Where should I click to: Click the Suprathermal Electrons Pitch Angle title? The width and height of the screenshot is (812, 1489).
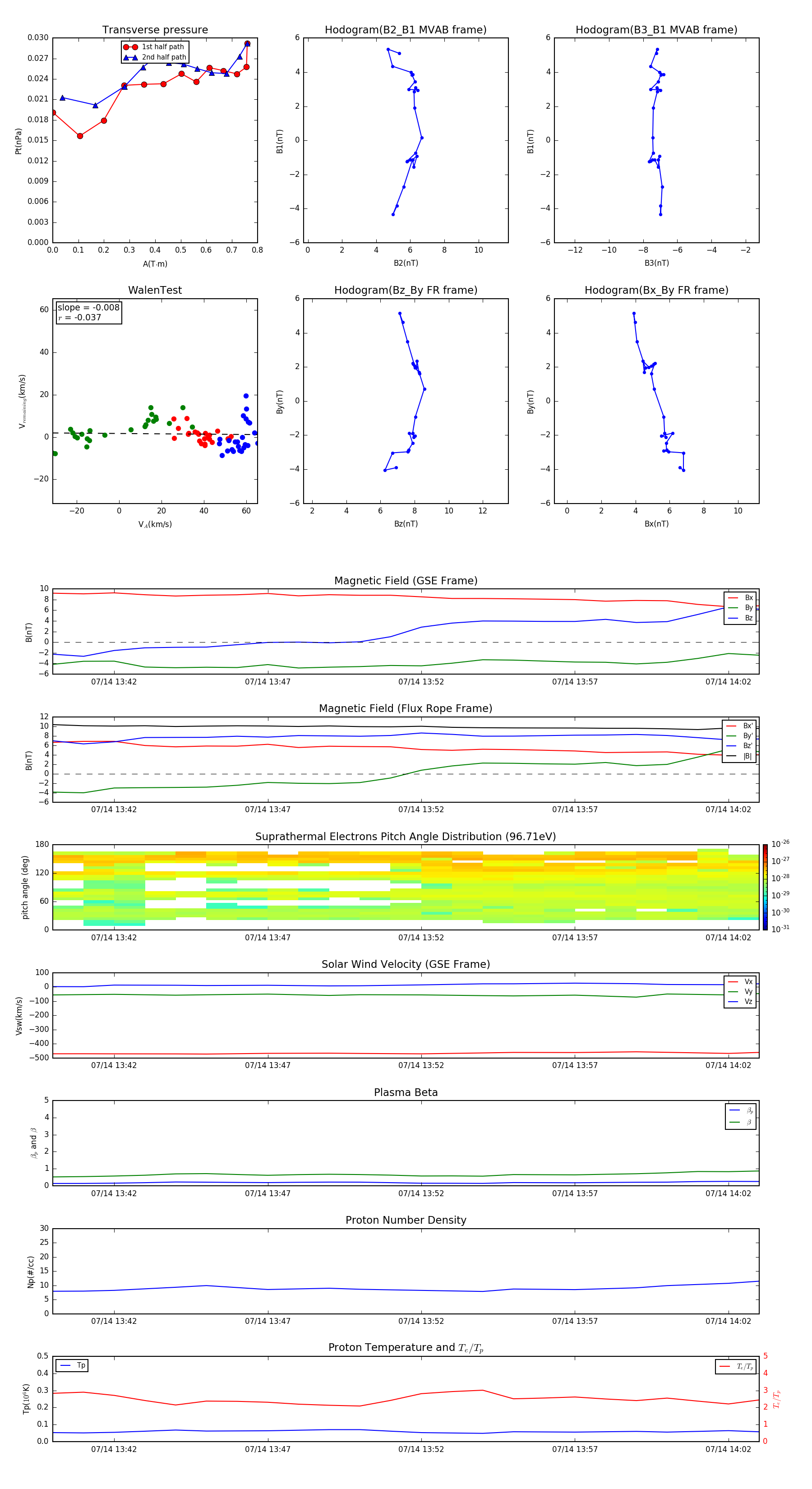[x=406, y=837]
